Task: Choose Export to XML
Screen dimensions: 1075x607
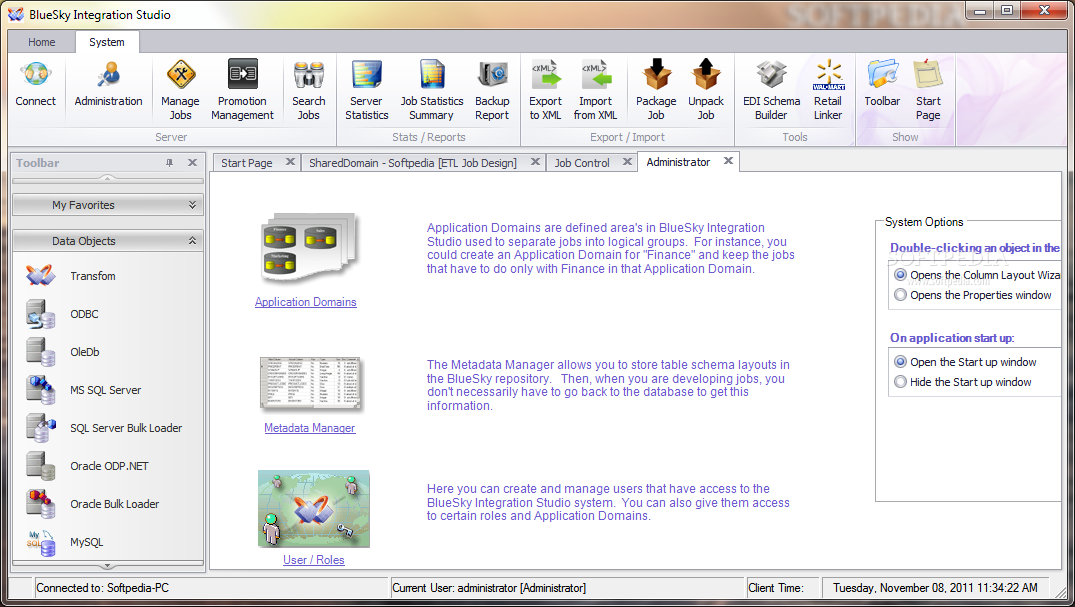Action: [x=545, y=91]
